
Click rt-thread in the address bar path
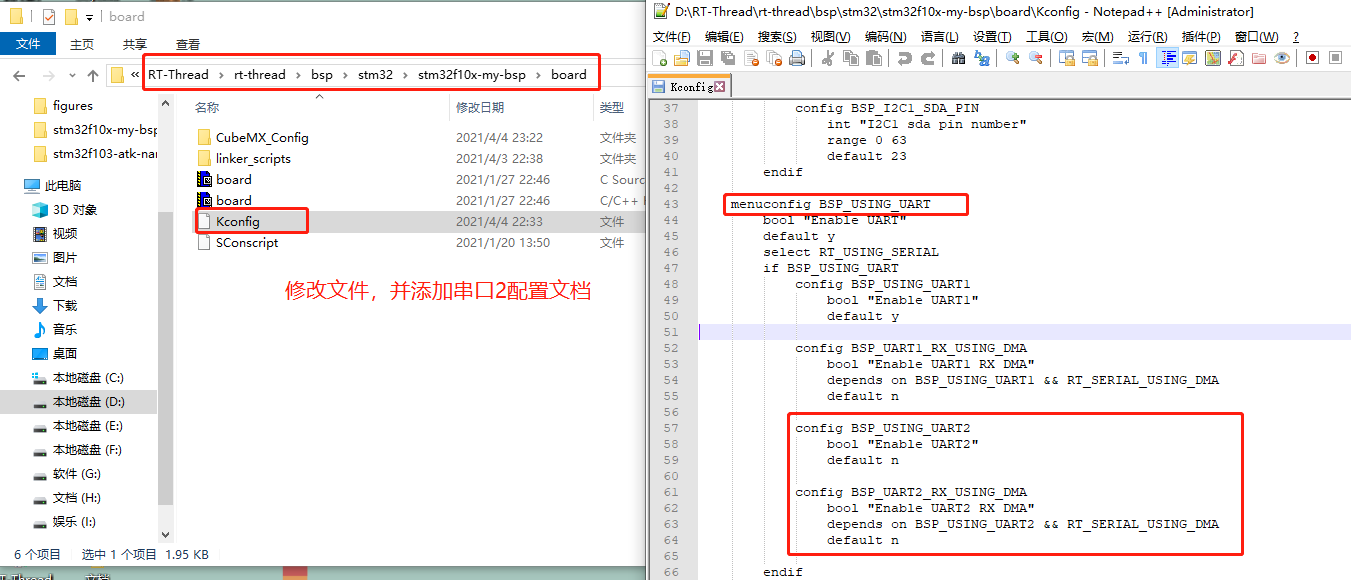tap(260, 75)
